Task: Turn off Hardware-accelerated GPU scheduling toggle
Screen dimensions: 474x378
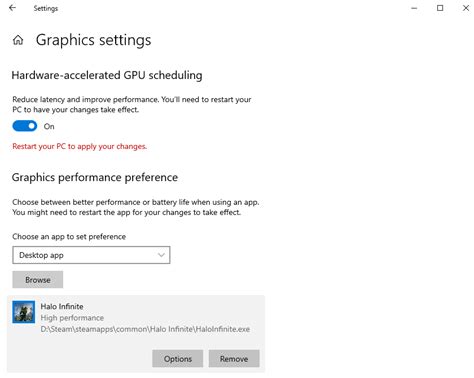Action: [25, 126]
